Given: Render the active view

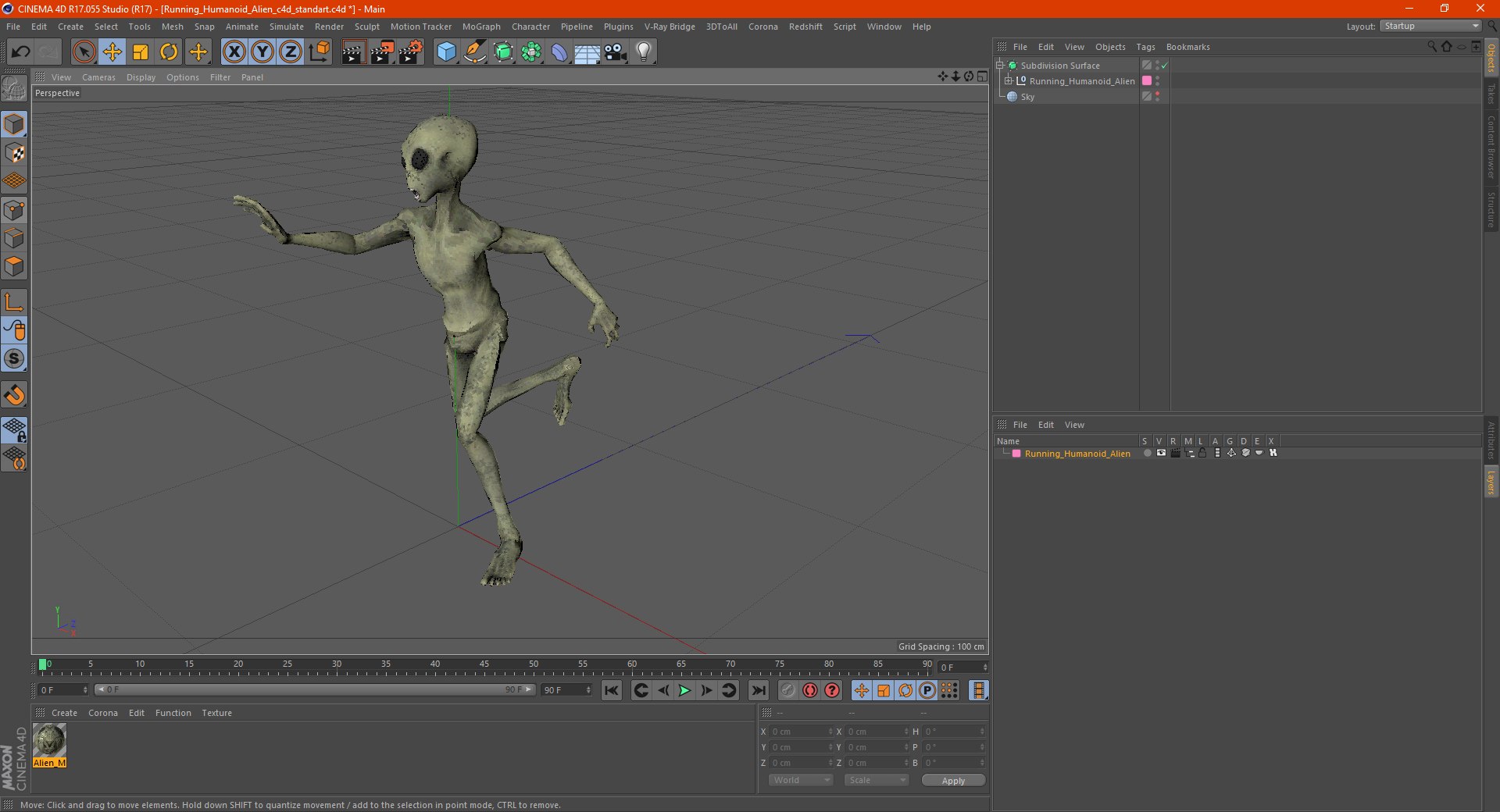Looking at the screenshot, I should [x=352, y=52].
